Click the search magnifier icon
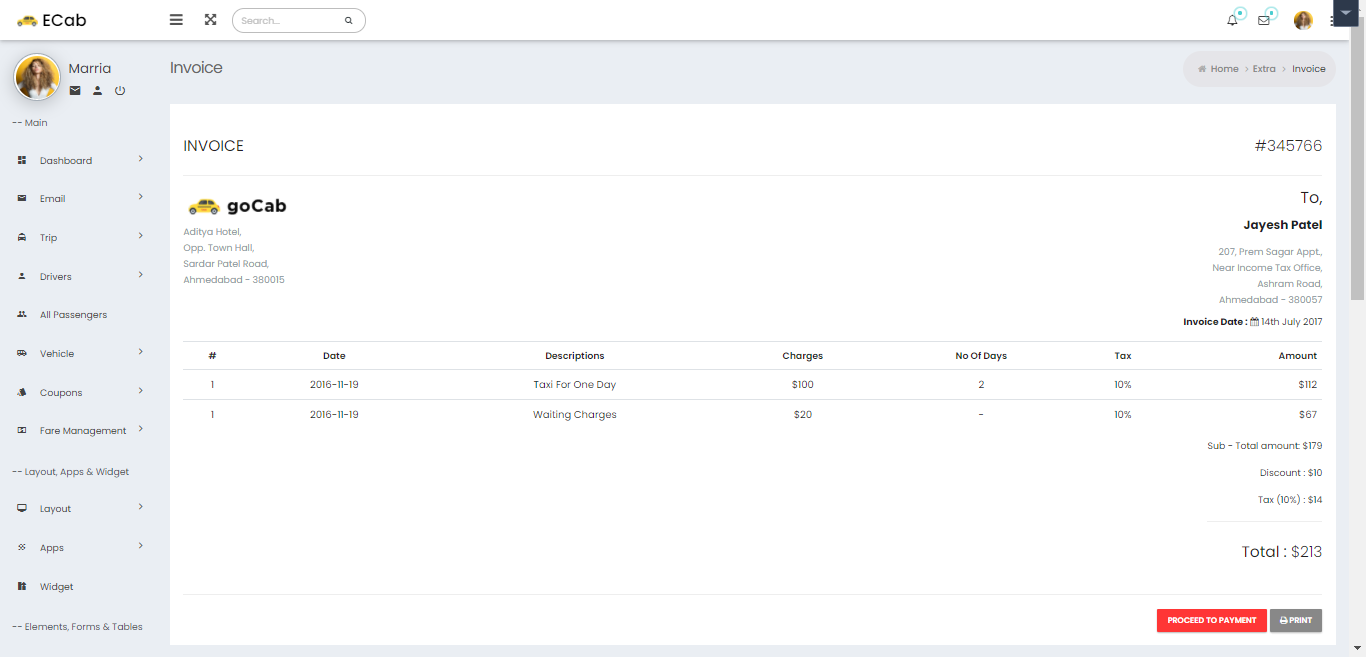The image size is (1366, 657). pos(348,21)
